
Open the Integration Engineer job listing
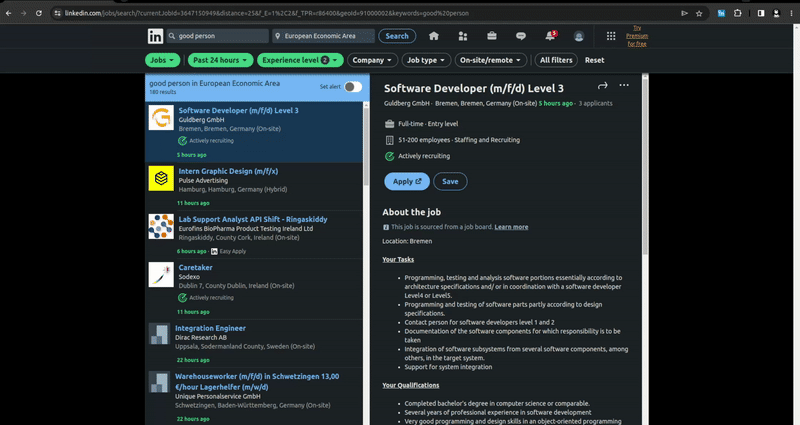point(210,328)
